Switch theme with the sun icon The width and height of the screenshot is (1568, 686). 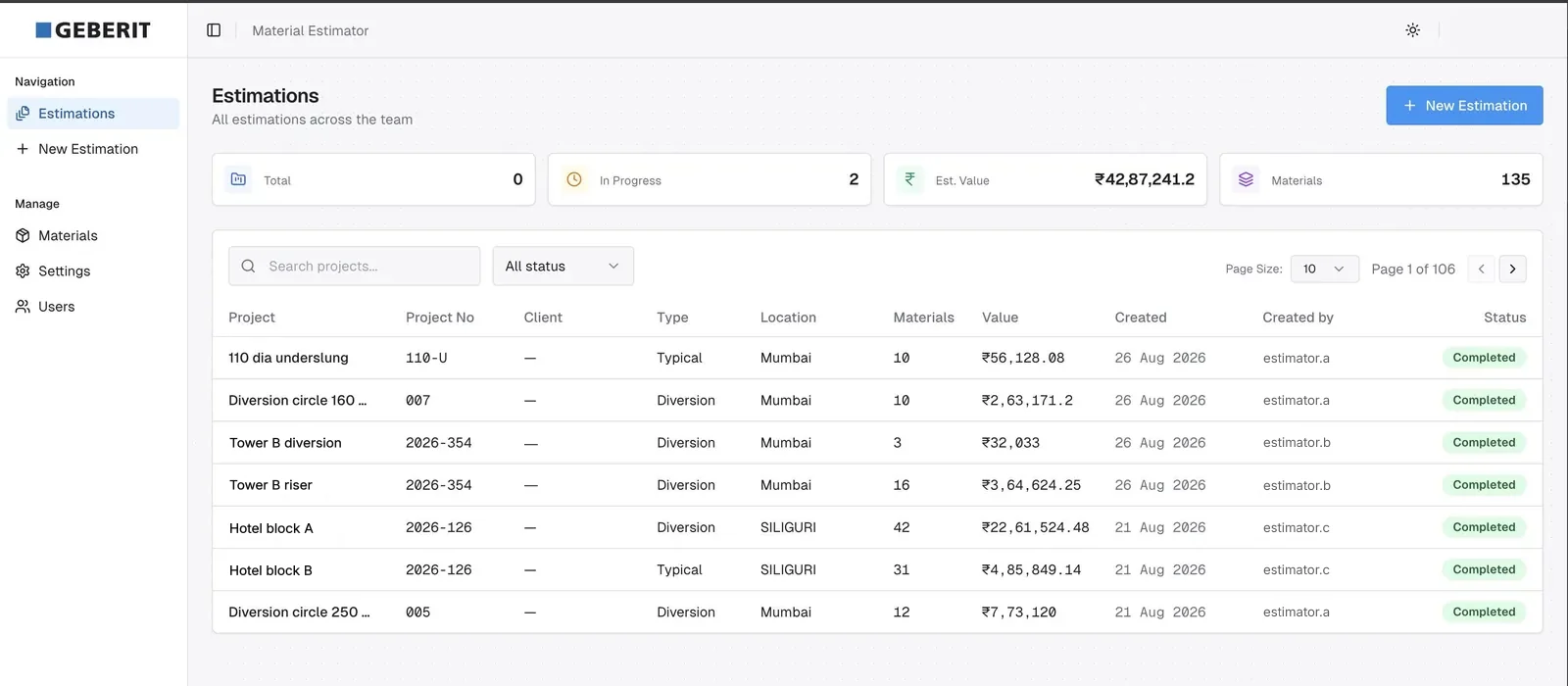point(1412,30)
